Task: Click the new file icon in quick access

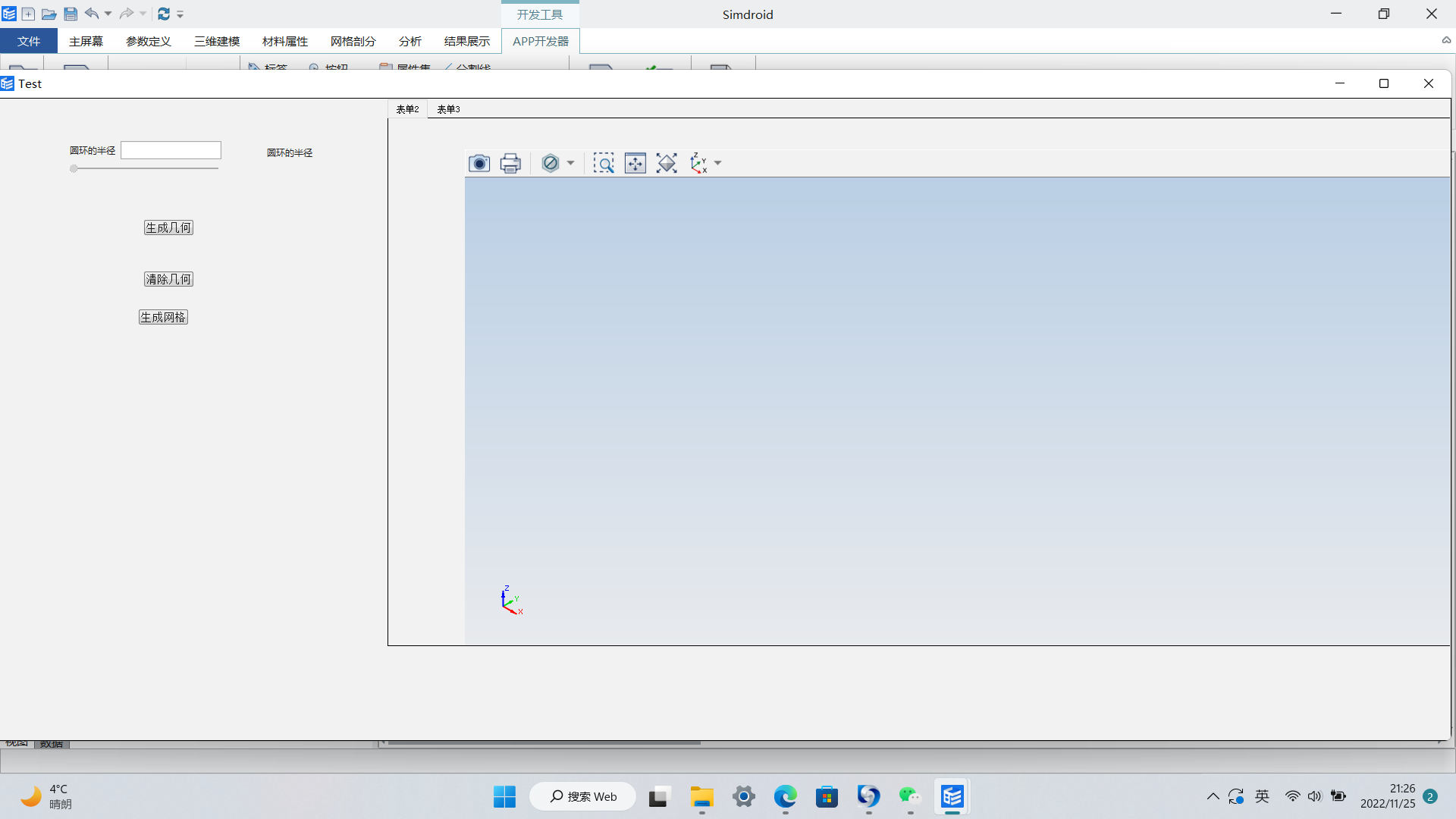Action: pyautogui.click(x=28, y=14)
